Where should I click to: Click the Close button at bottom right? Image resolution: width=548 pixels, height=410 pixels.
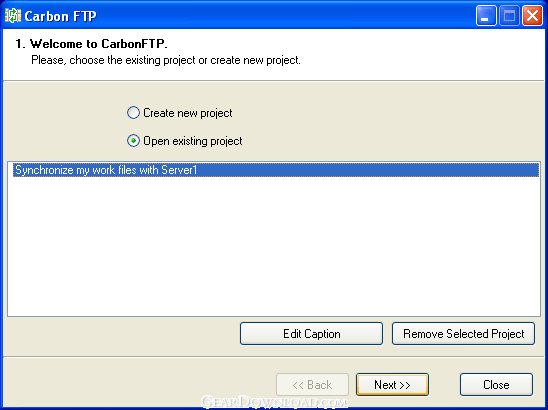496,385
